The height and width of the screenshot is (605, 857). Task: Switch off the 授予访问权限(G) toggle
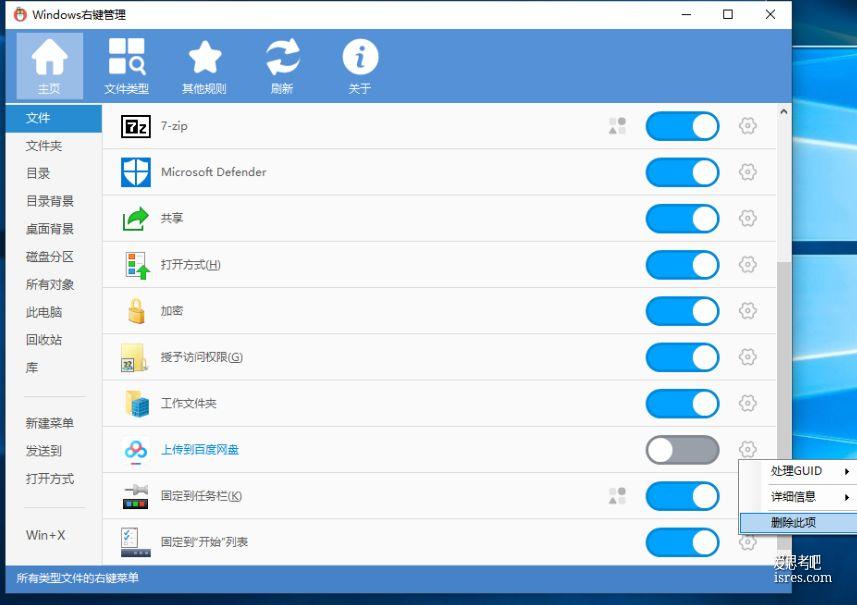click(682, 357)
